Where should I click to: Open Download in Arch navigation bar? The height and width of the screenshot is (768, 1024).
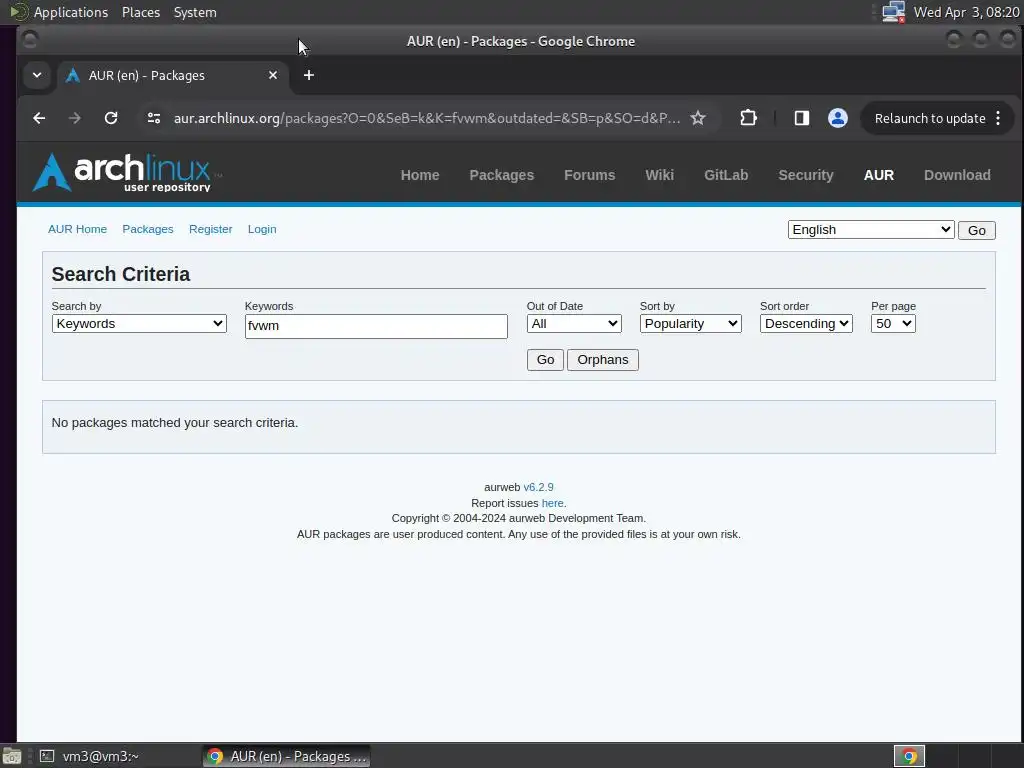[x=957, y=175]
